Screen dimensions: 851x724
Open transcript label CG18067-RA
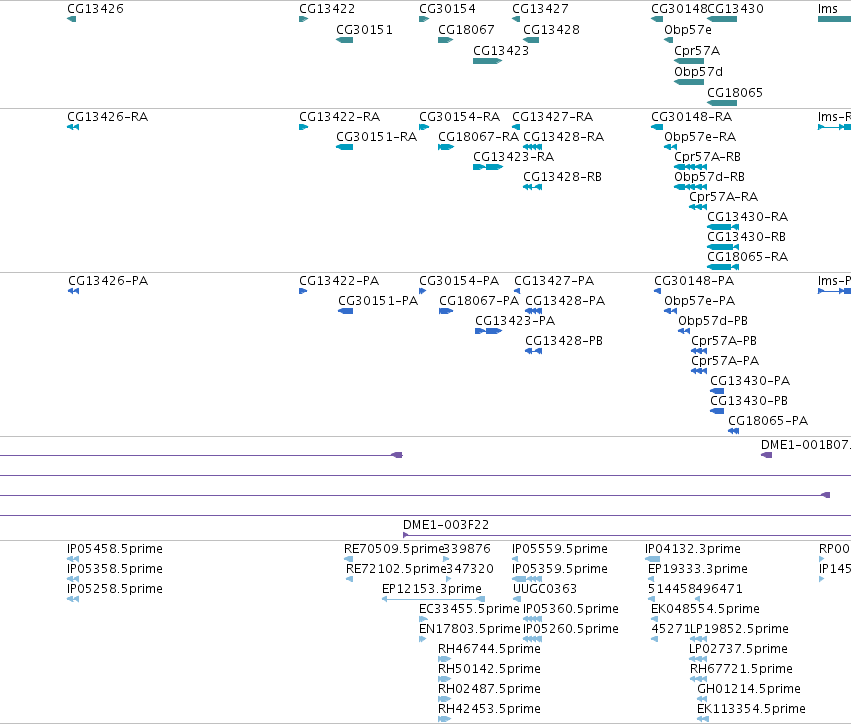[x=479, y=137]
